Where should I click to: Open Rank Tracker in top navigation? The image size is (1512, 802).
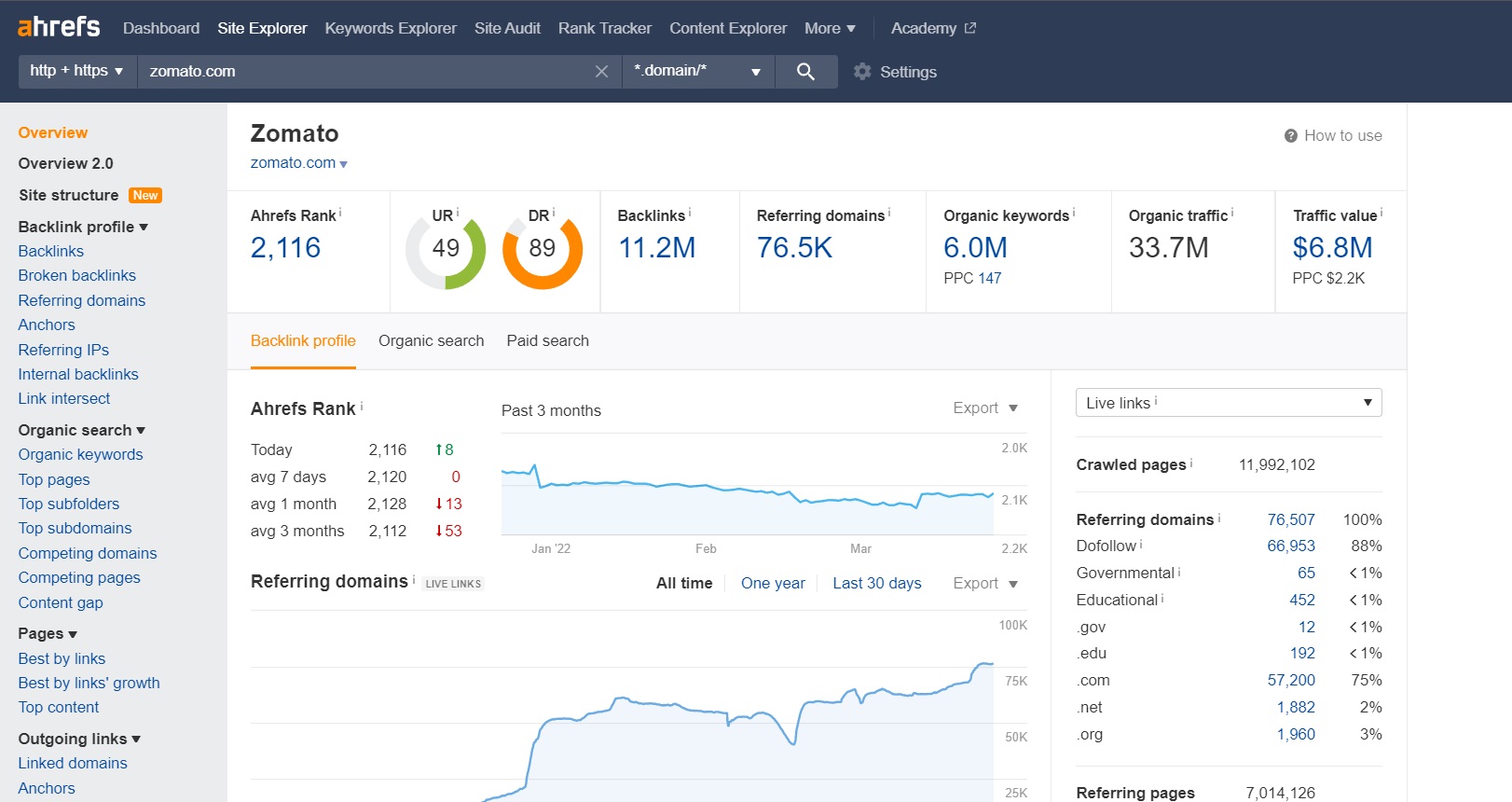click(605, 28)
